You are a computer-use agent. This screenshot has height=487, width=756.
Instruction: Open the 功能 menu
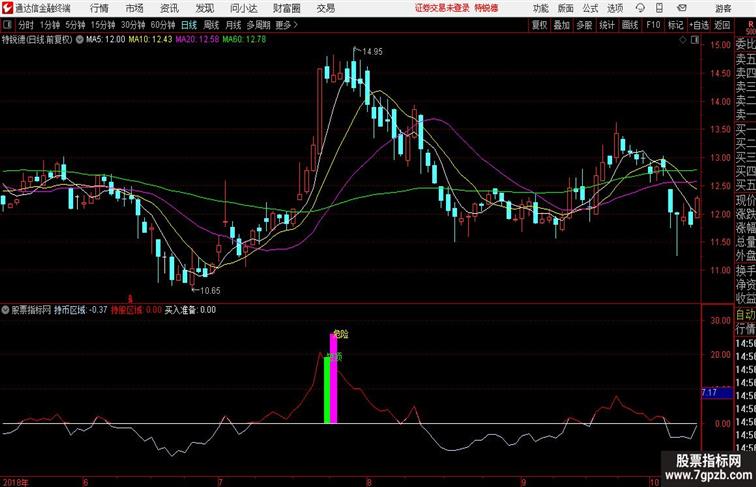[x=540, y=8]
